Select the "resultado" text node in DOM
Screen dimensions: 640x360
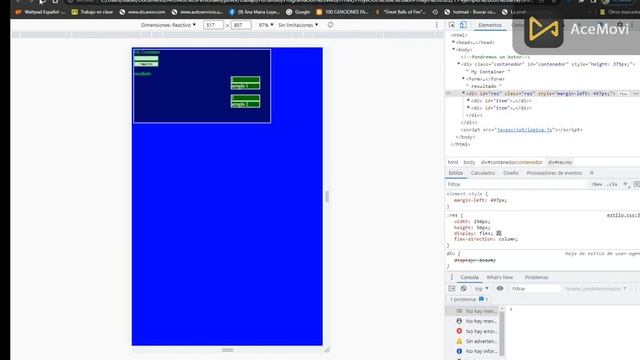pos(484,87)
